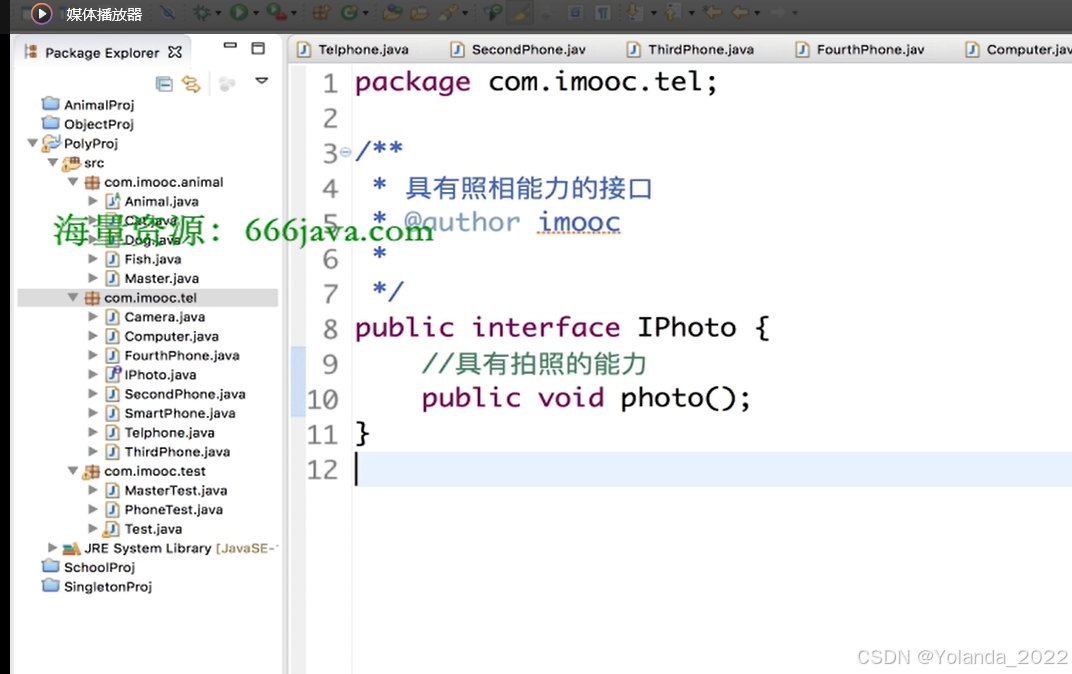This screenshot has height=674, width=1072.
Task: Click Collapse All in Package Explorer
Action: click(164, 84)
